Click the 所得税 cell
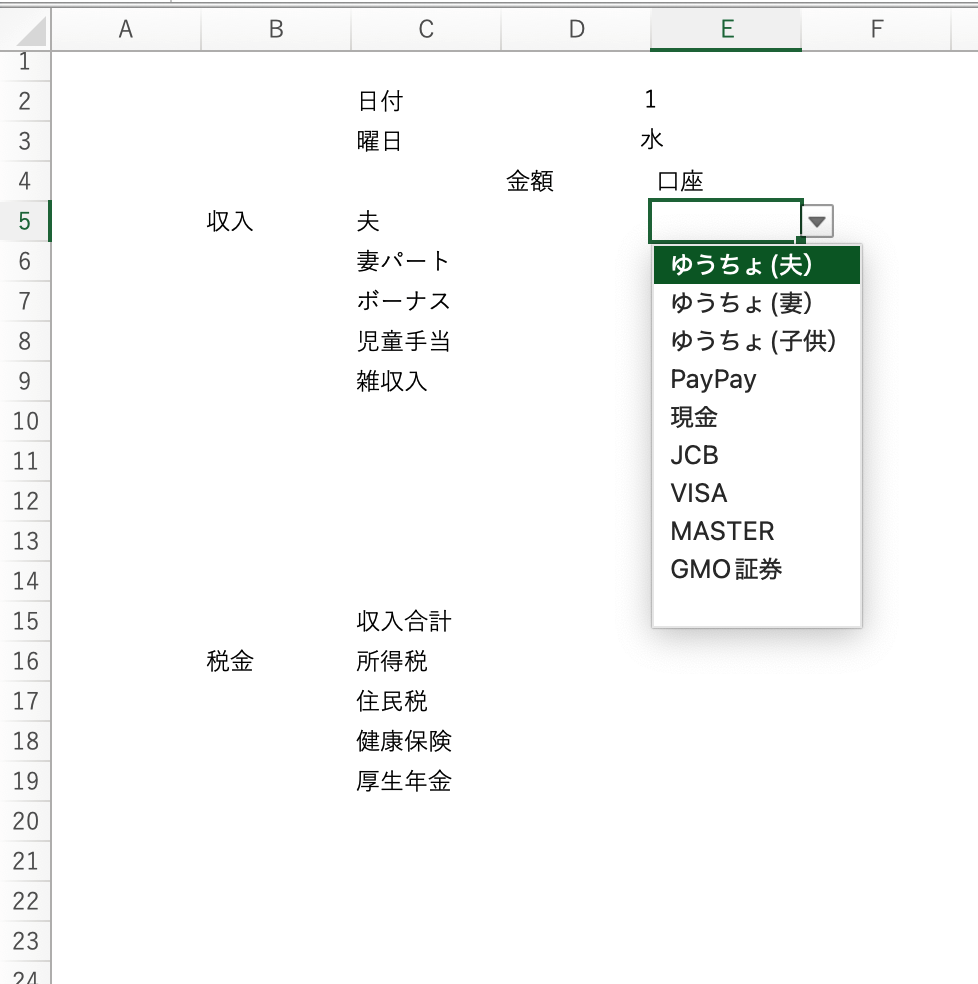 point(392,661)
